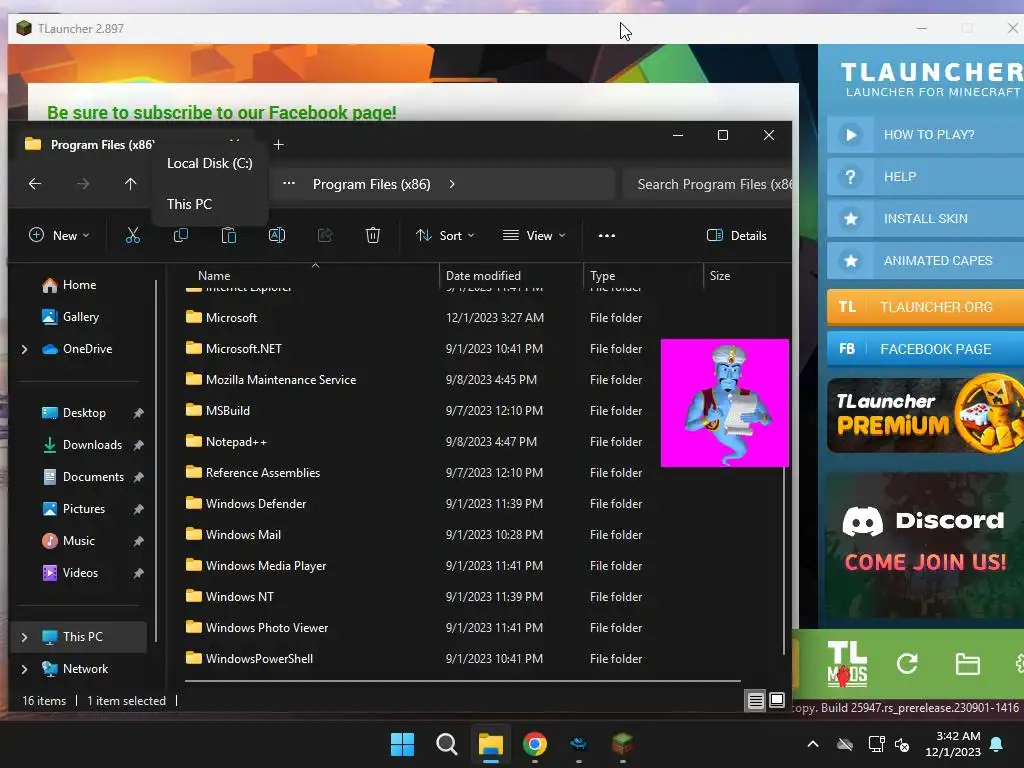Image resolution: width=1024 pixels, height=768 pixels.
Task: Click the file list horizontal scrollbar
Action: [462, 680]
